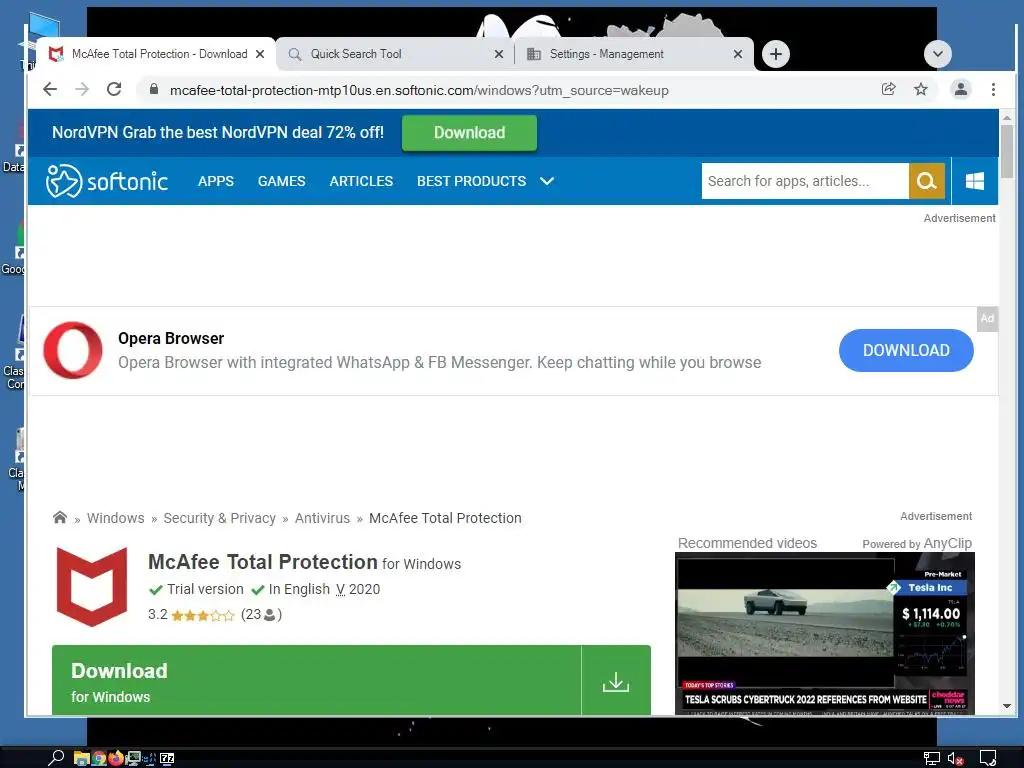Open Security & Privacy breadcrumb link

click(x=219, y=518)
